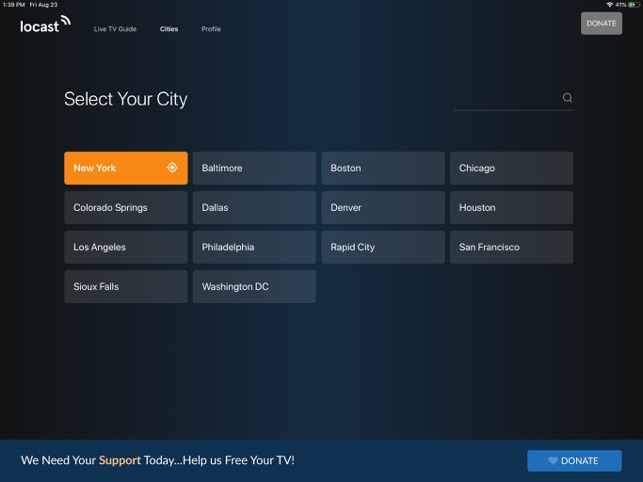Select Denver city tile
Image resolution: width=643 pixels, height=482 pixels.
click(383, 208)
